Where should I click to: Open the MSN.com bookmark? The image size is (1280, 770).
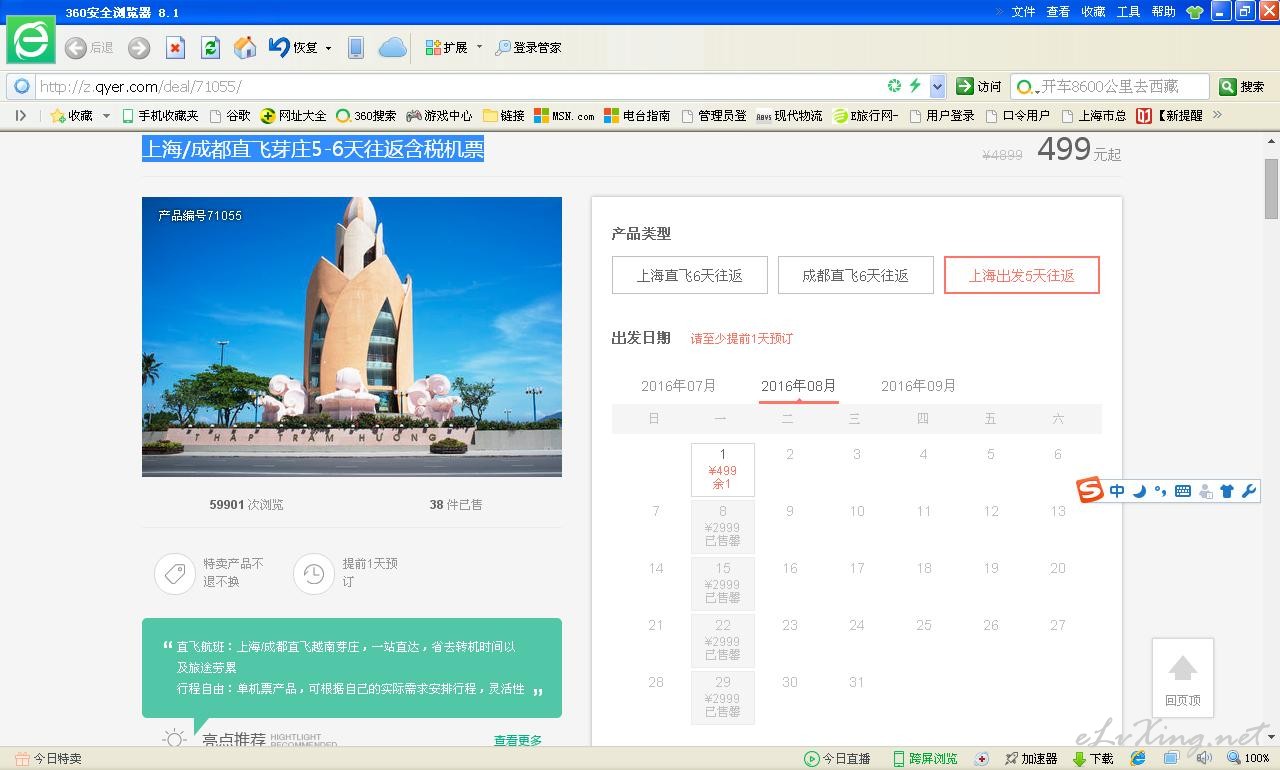point(564,116)
